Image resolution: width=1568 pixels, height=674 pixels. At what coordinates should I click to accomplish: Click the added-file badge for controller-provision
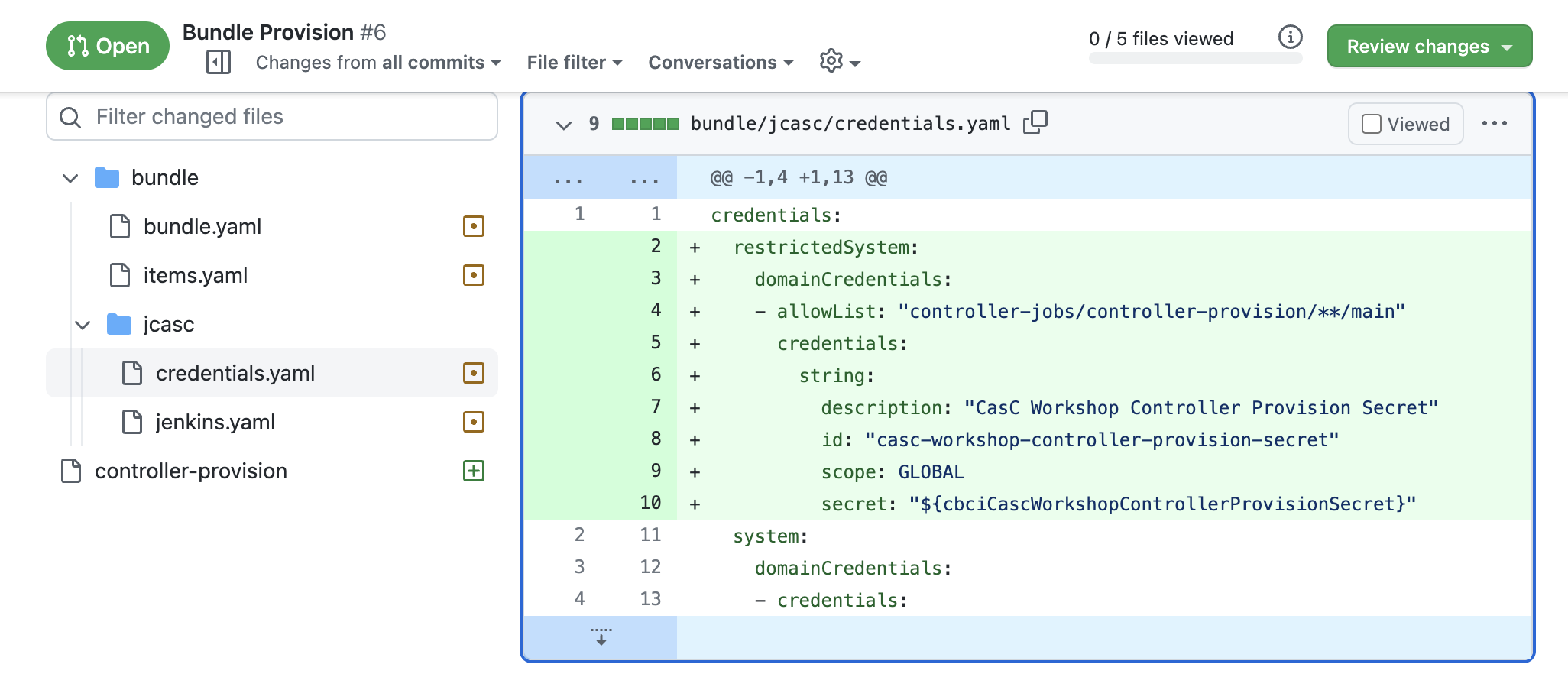[x=474, y=471]
